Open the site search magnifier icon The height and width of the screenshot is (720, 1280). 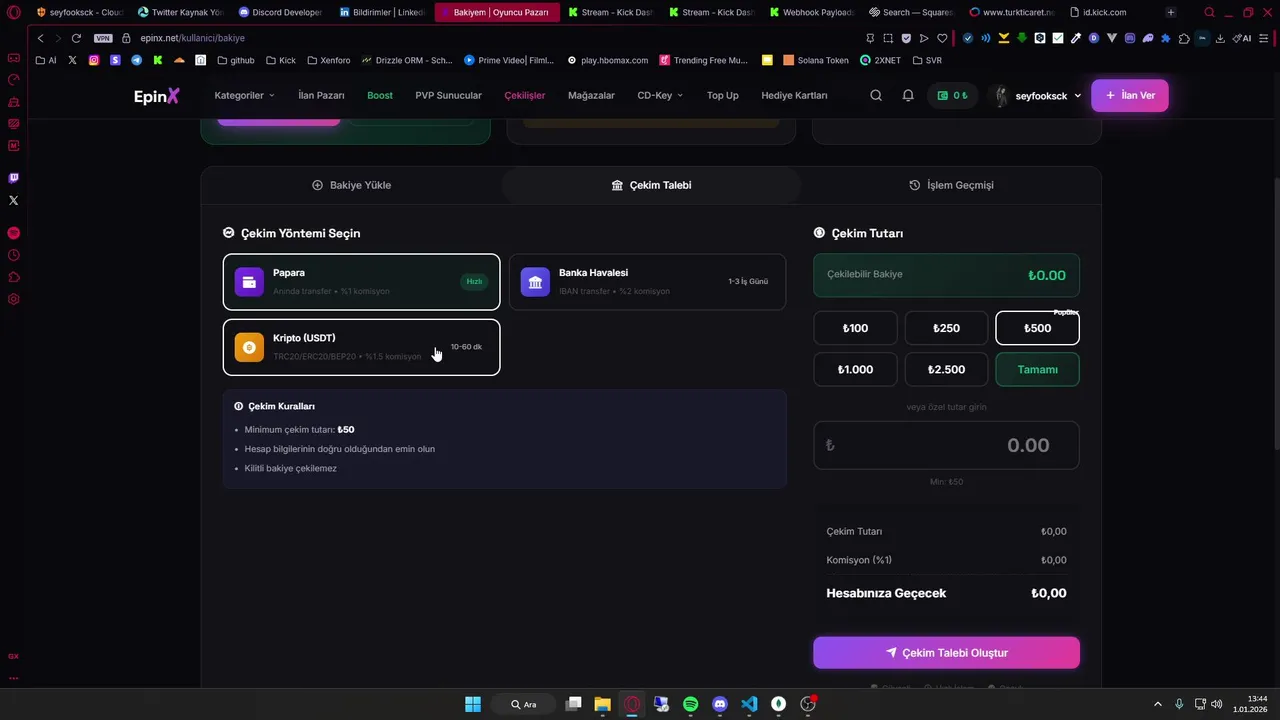[x=876, y=96]
